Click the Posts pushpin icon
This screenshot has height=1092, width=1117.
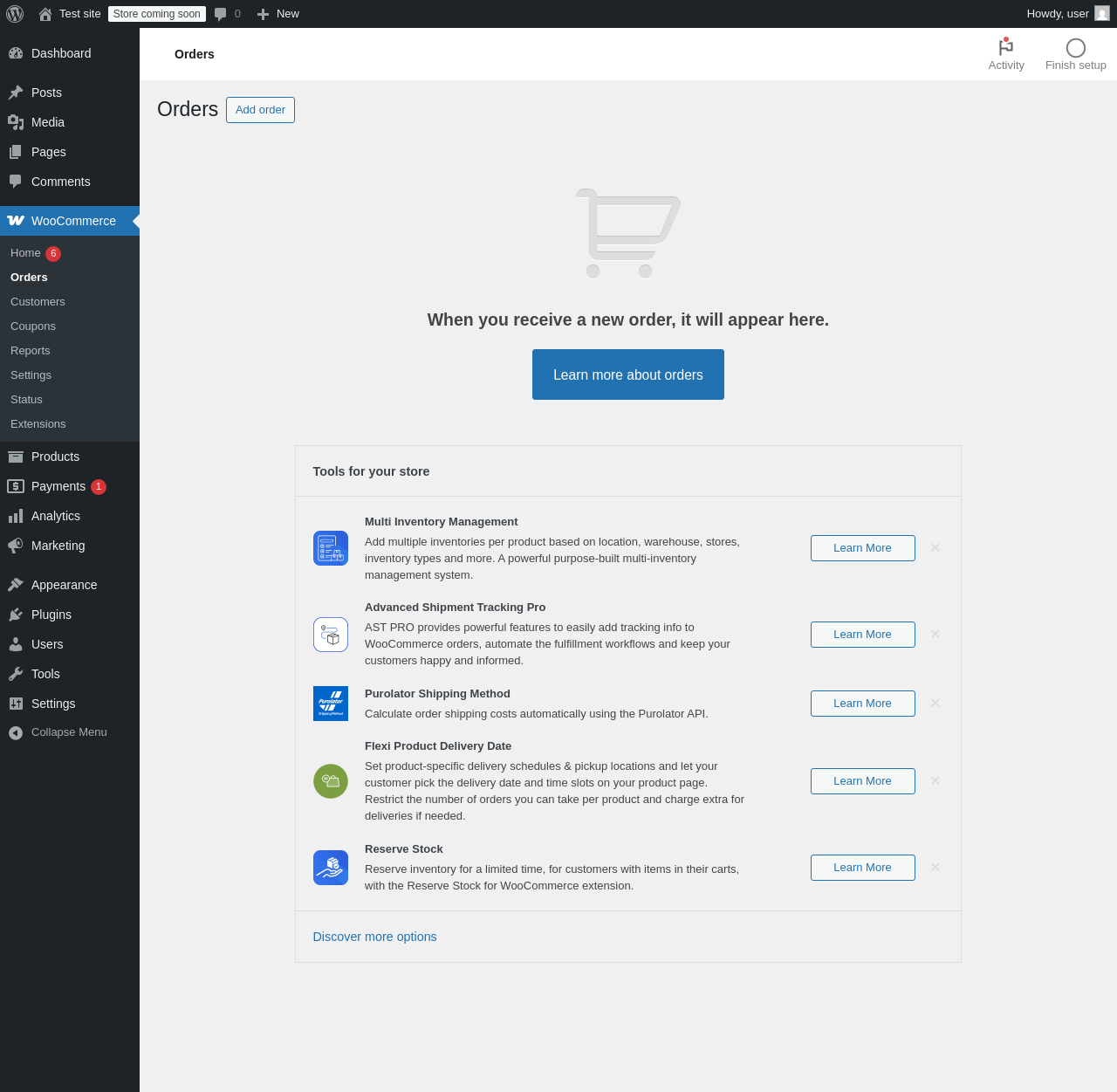(16, 93)
